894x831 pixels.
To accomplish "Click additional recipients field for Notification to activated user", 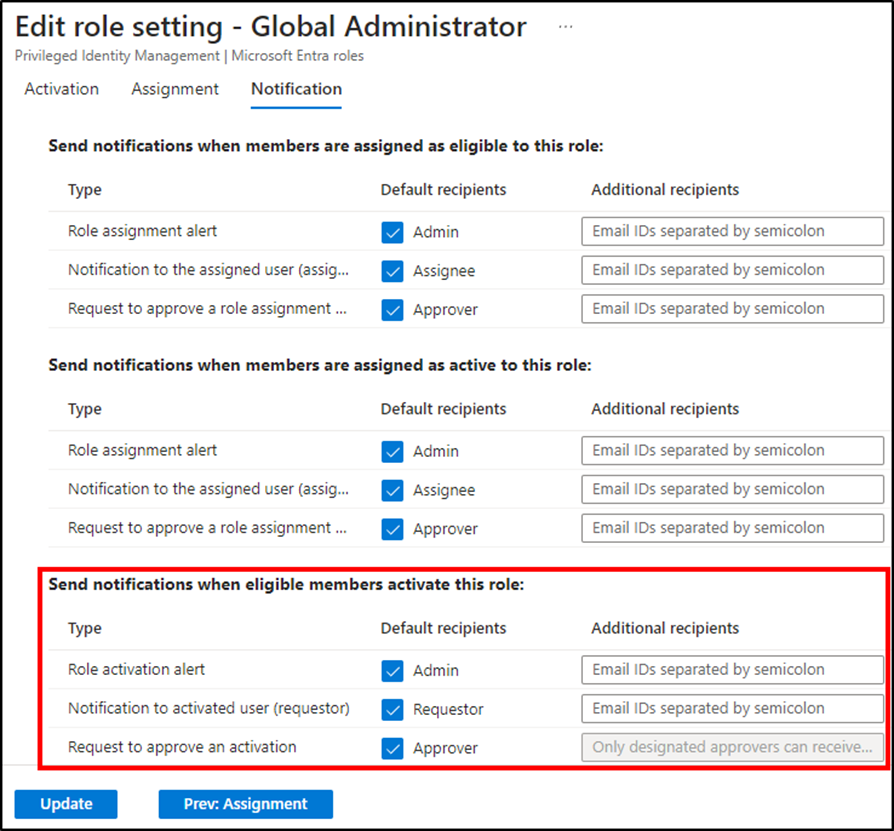I will pos(733,708).
